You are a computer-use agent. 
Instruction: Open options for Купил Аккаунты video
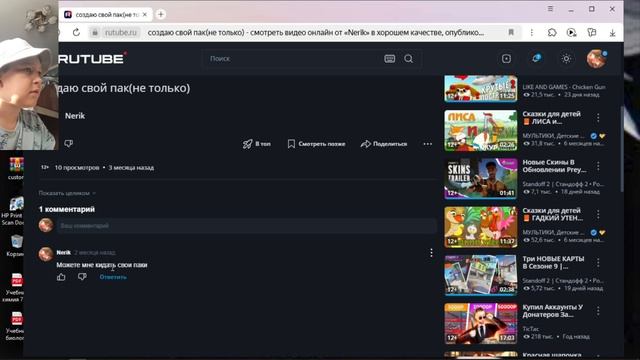pyautogui.click(x=598, y=311)
